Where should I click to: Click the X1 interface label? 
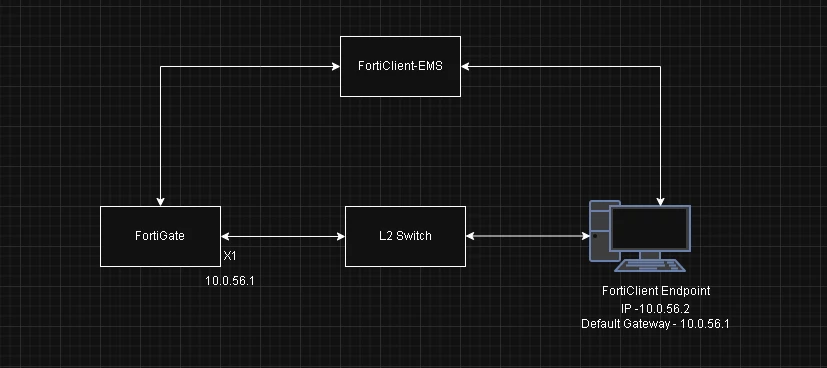coord(230,256)
